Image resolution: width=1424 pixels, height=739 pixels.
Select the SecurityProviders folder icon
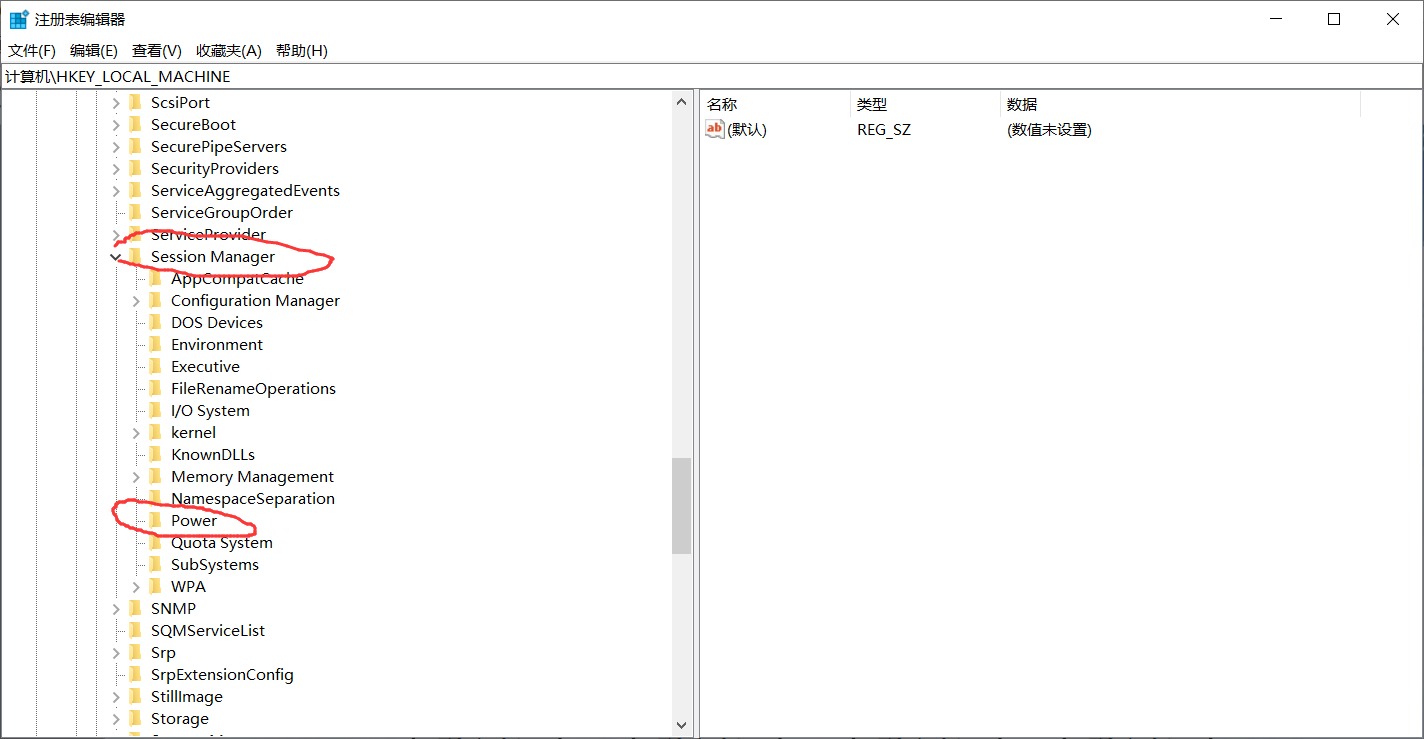[x=135, y=168]
